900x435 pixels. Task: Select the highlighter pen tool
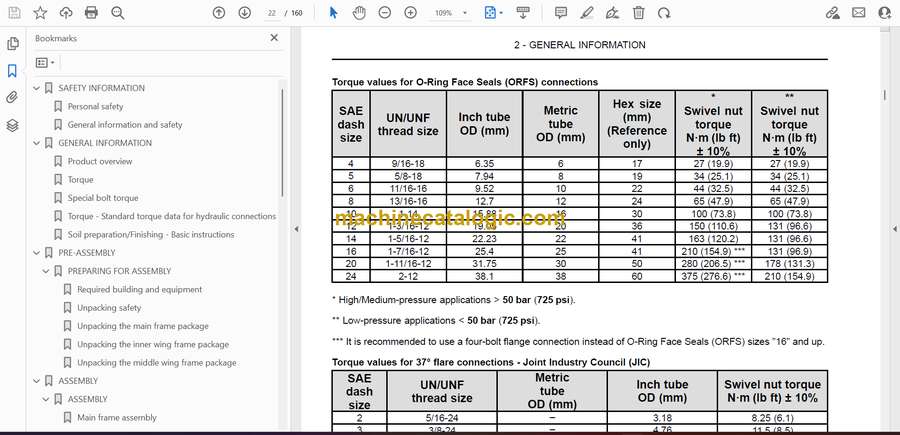587,13
